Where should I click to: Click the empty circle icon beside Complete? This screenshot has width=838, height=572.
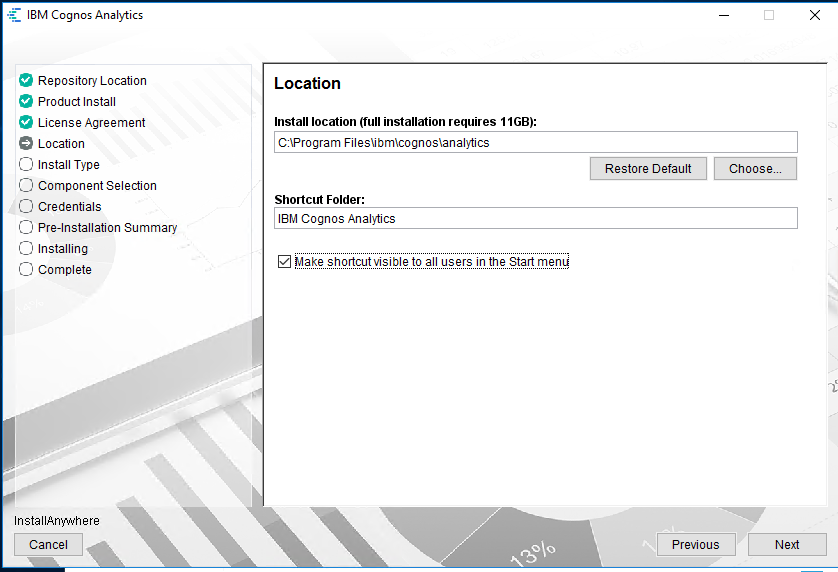pos(26,269)
